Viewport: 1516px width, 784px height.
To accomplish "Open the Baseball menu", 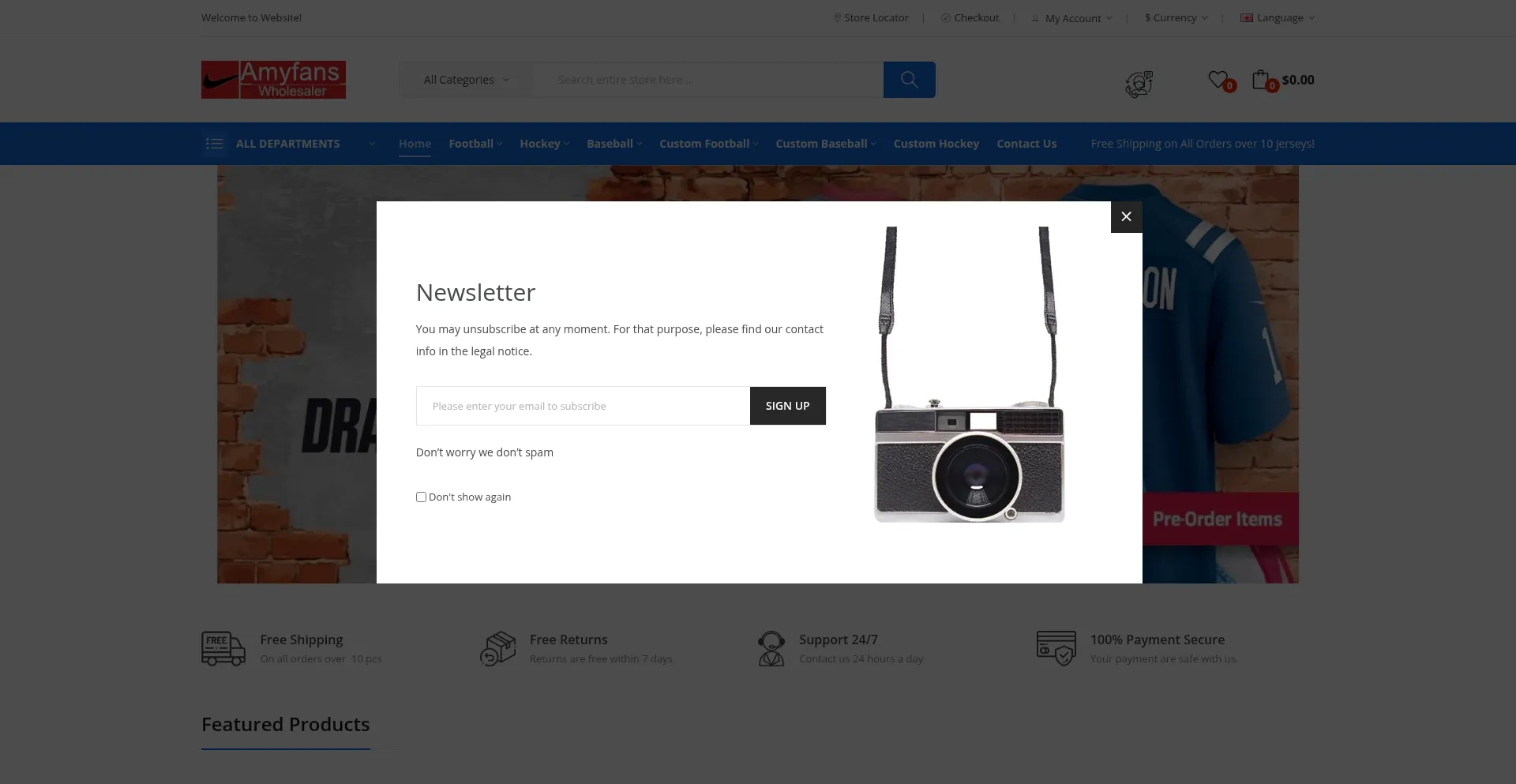I will pos(614,144).
